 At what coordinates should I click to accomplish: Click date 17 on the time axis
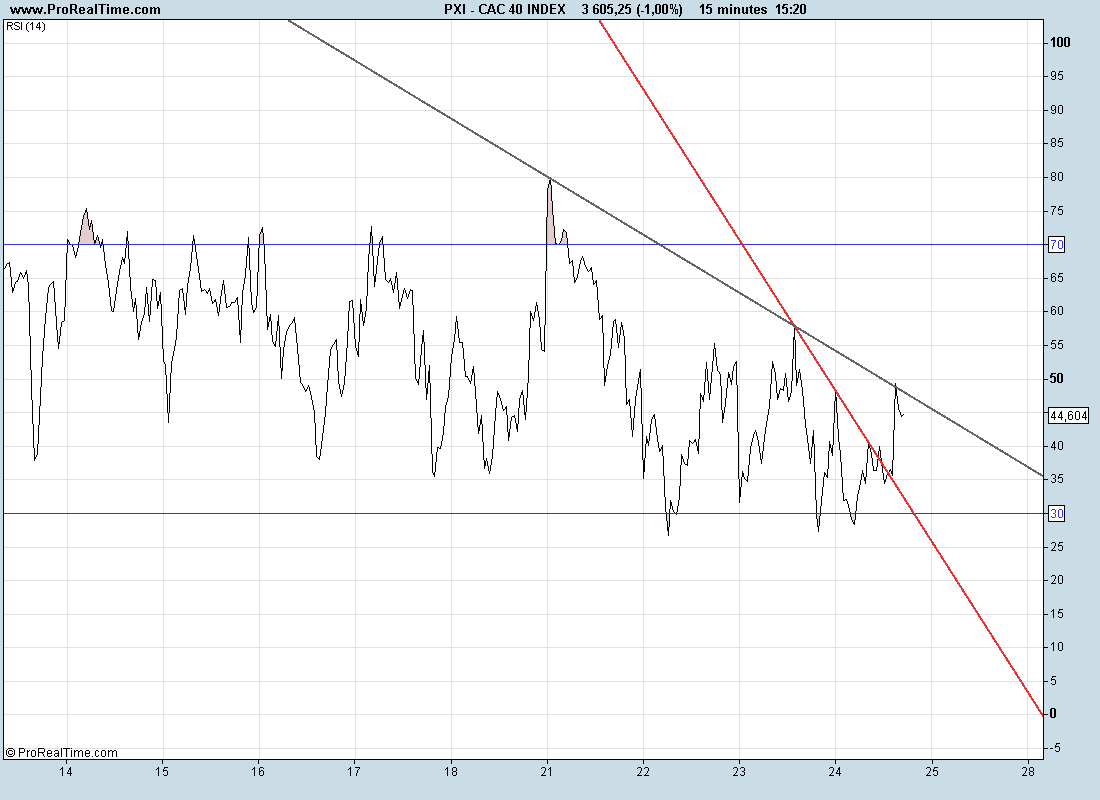354,771
